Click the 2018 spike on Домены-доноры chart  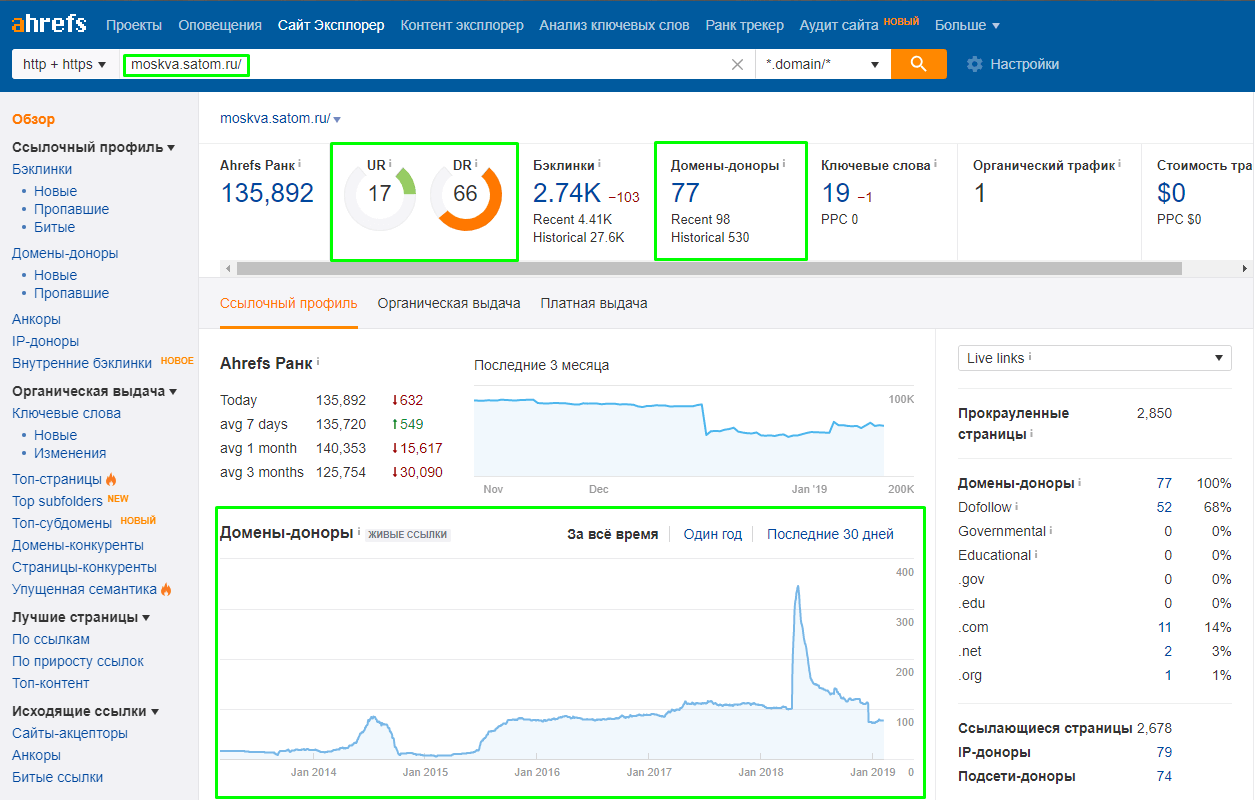(x=797, y=588)
